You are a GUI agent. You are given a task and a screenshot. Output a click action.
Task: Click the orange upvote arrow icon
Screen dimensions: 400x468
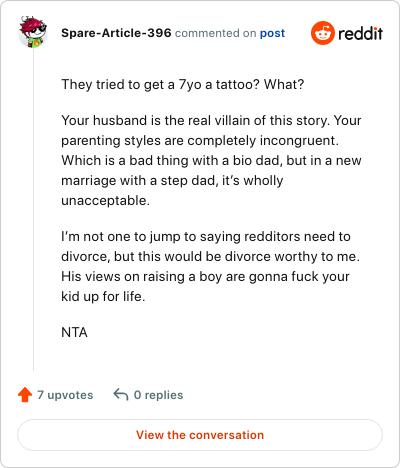click(x=25, y=395)
